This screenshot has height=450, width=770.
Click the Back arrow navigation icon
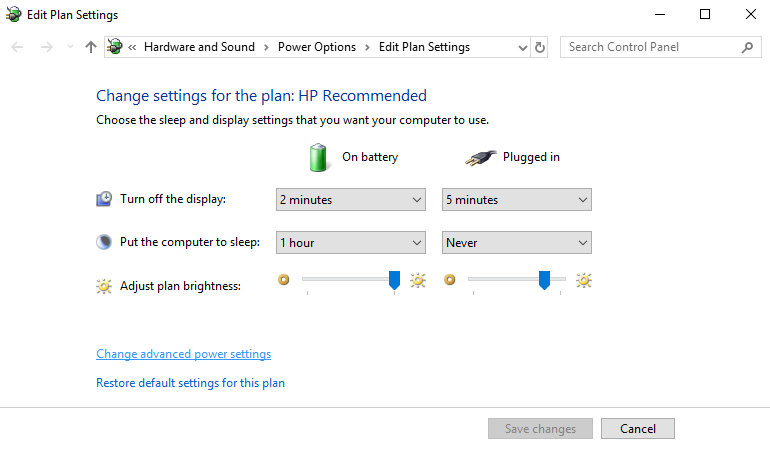17,47
